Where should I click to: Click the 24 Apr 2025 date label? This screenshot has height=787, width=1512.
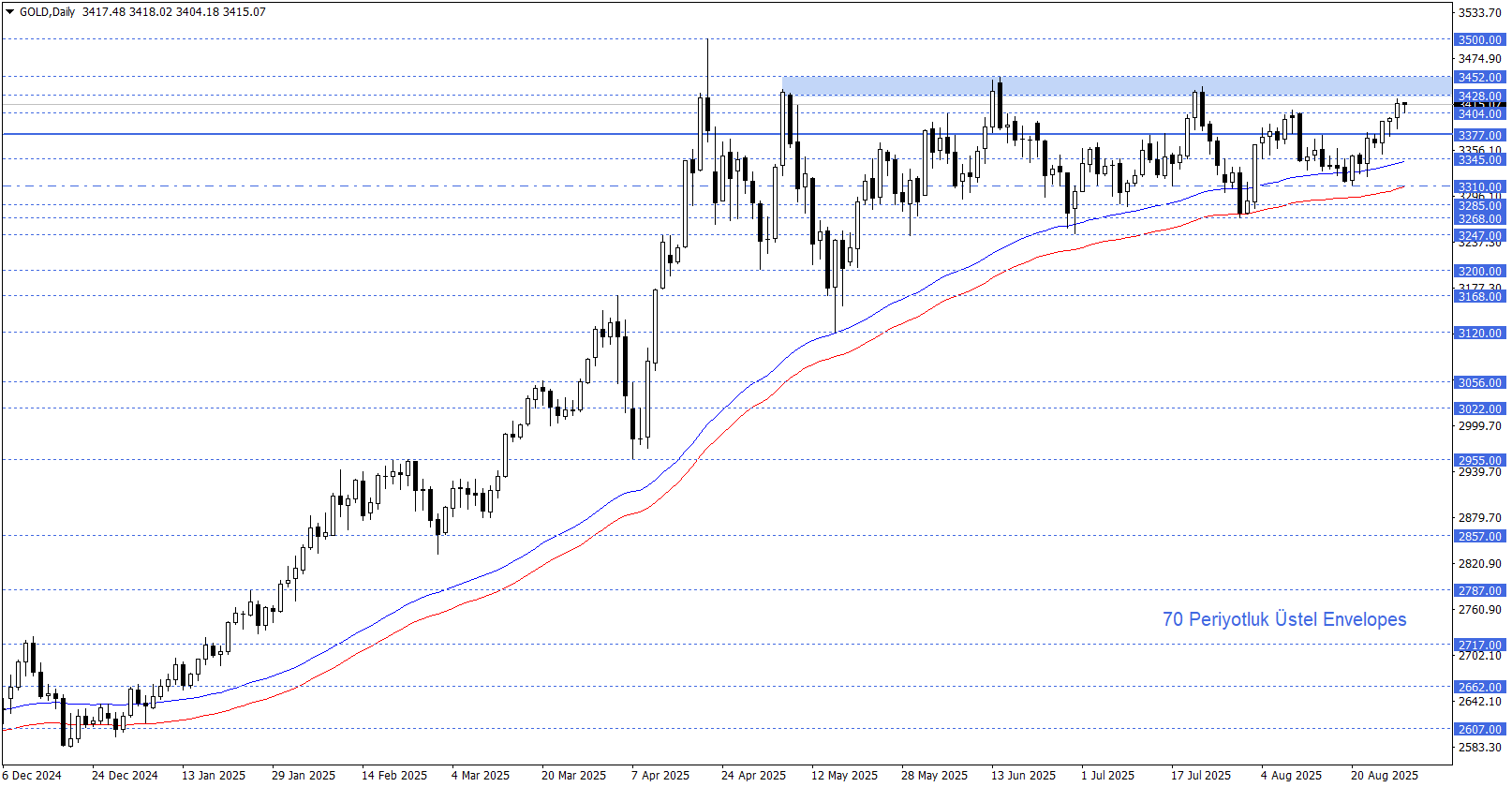pyautogui.click(x=754, y=775)
